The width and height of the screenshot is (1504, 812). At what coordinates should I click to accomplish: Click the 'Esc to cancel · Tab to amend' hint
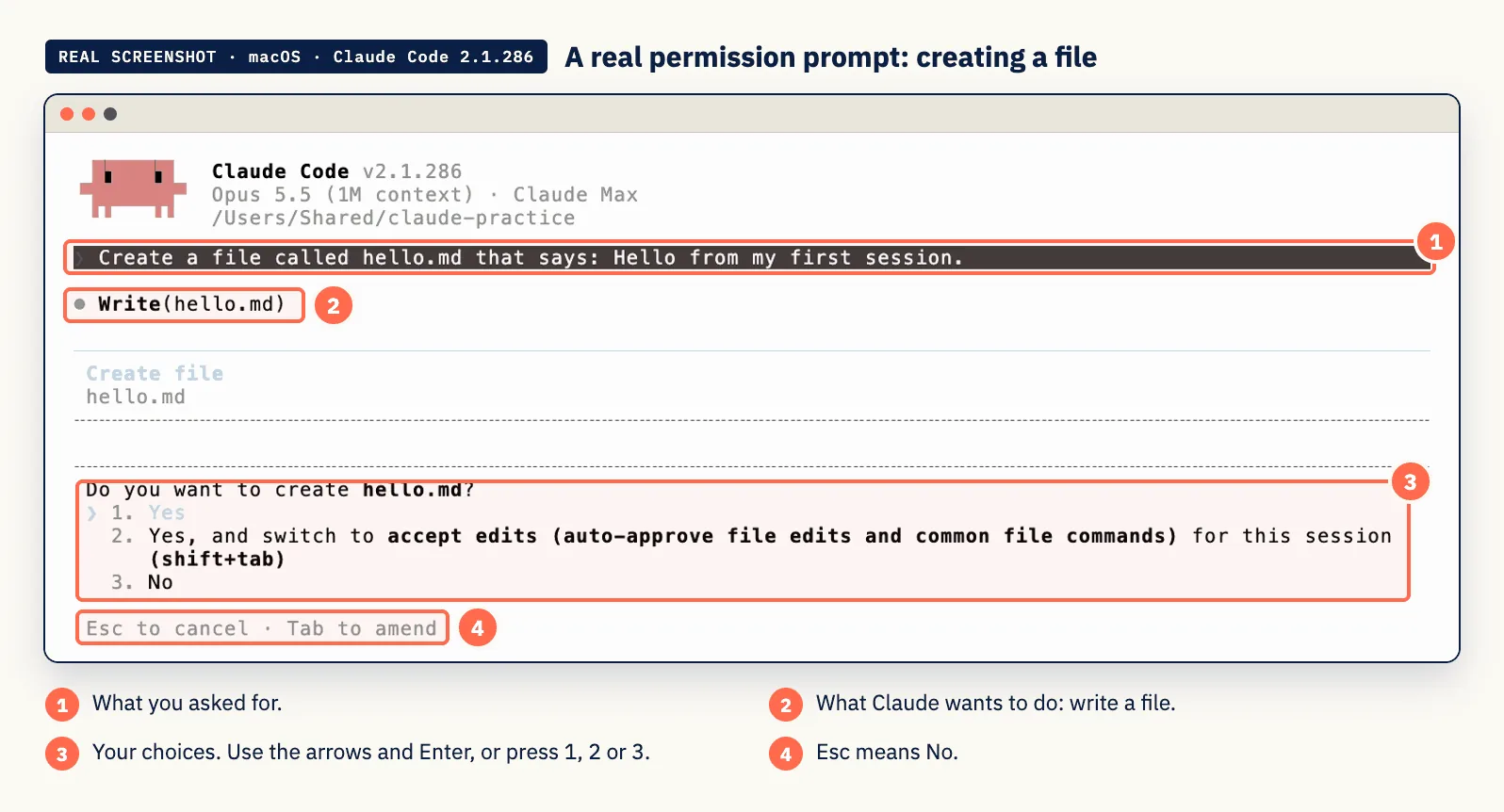pos(262,628)
